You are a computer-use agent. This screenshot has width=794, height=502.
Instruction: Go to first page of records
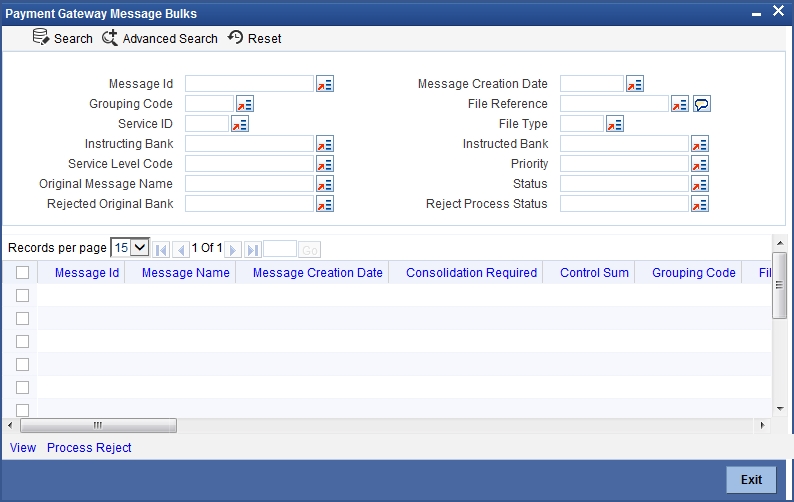(x=161, y=249)
